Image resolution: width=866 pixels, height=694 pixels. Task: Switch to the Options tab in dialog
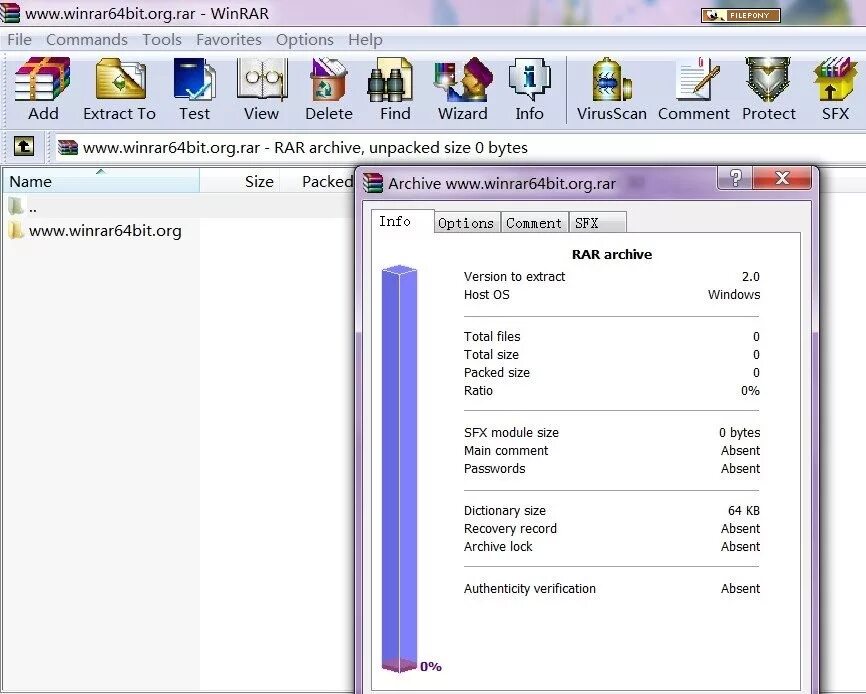pyautogui.click(x=467, y=222)
